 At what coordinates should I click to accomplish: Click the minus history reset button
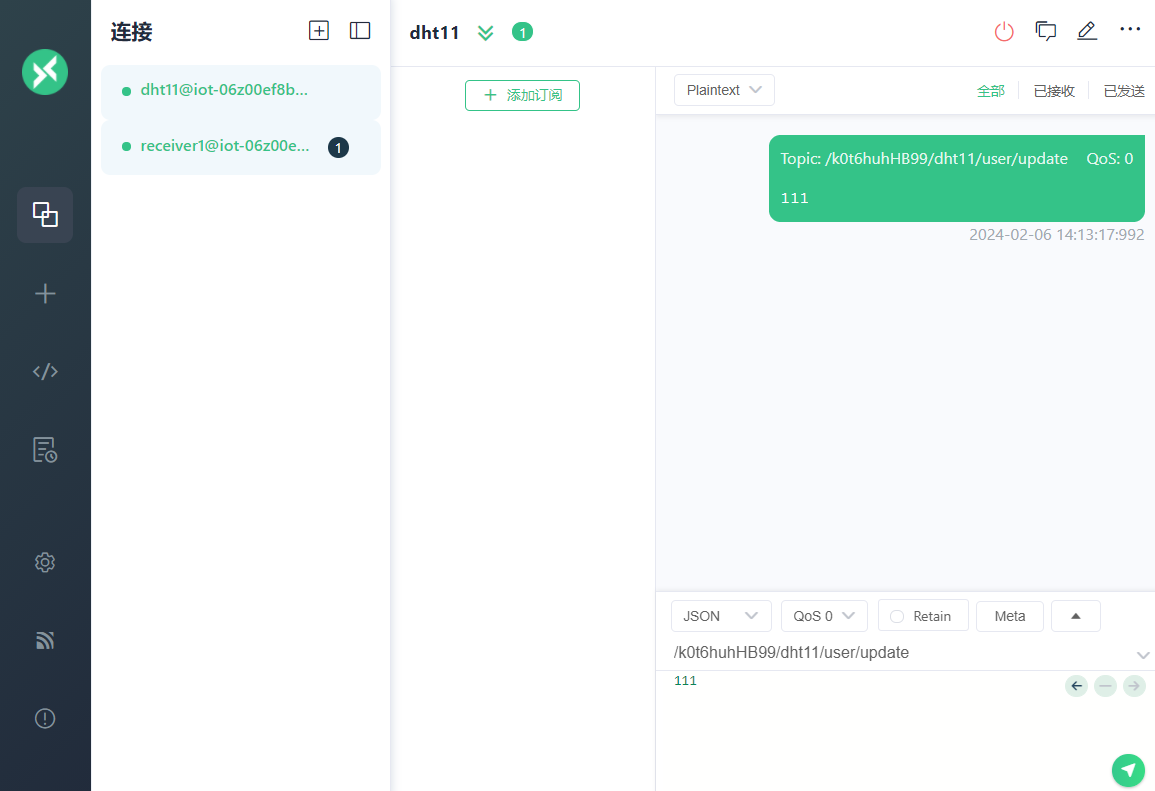coord(1105,686)
